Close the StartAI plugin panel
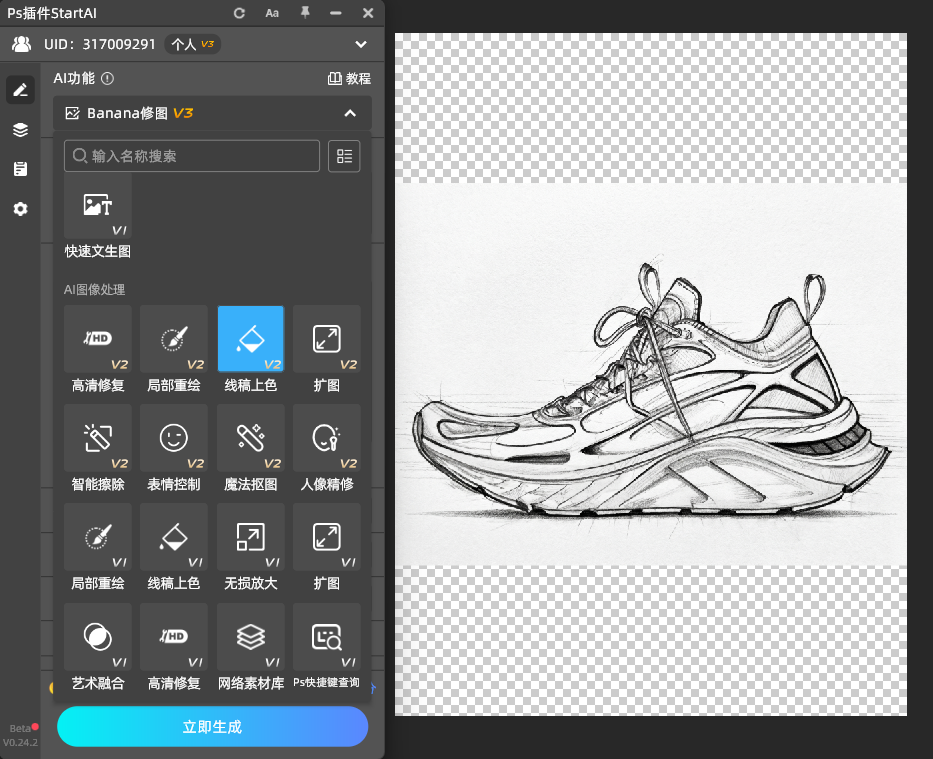This screenshot has width=933, height=759. [368, 13]
